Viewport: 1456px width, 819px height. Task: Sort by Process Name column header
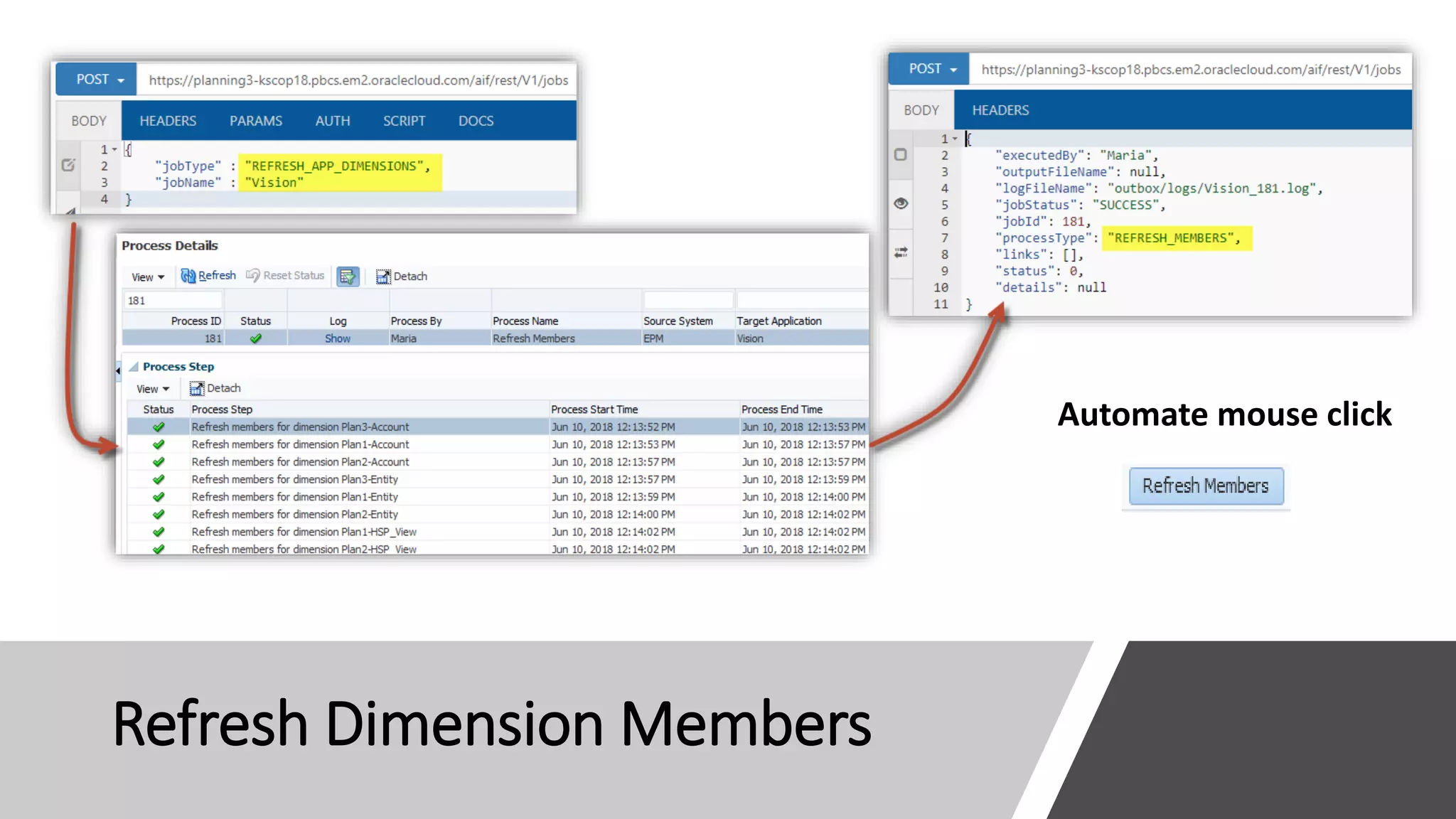[525, 321]
